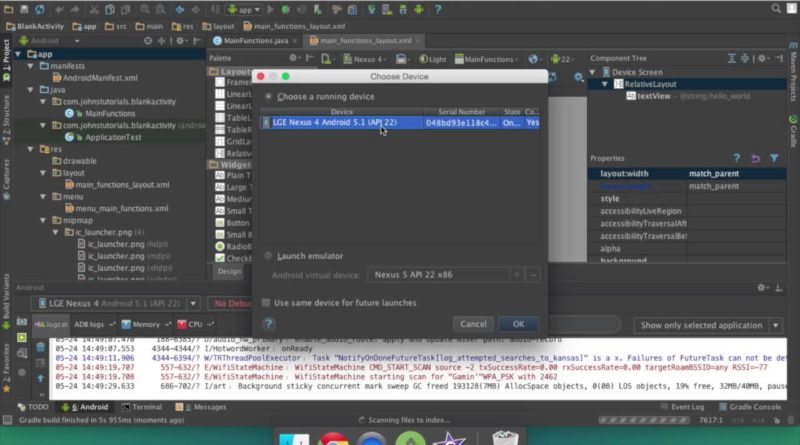Viewport: 800px width, 445px height.
Task: Open the LGE Nexus 4 device dropdown in Android panel
Action: 115,303
